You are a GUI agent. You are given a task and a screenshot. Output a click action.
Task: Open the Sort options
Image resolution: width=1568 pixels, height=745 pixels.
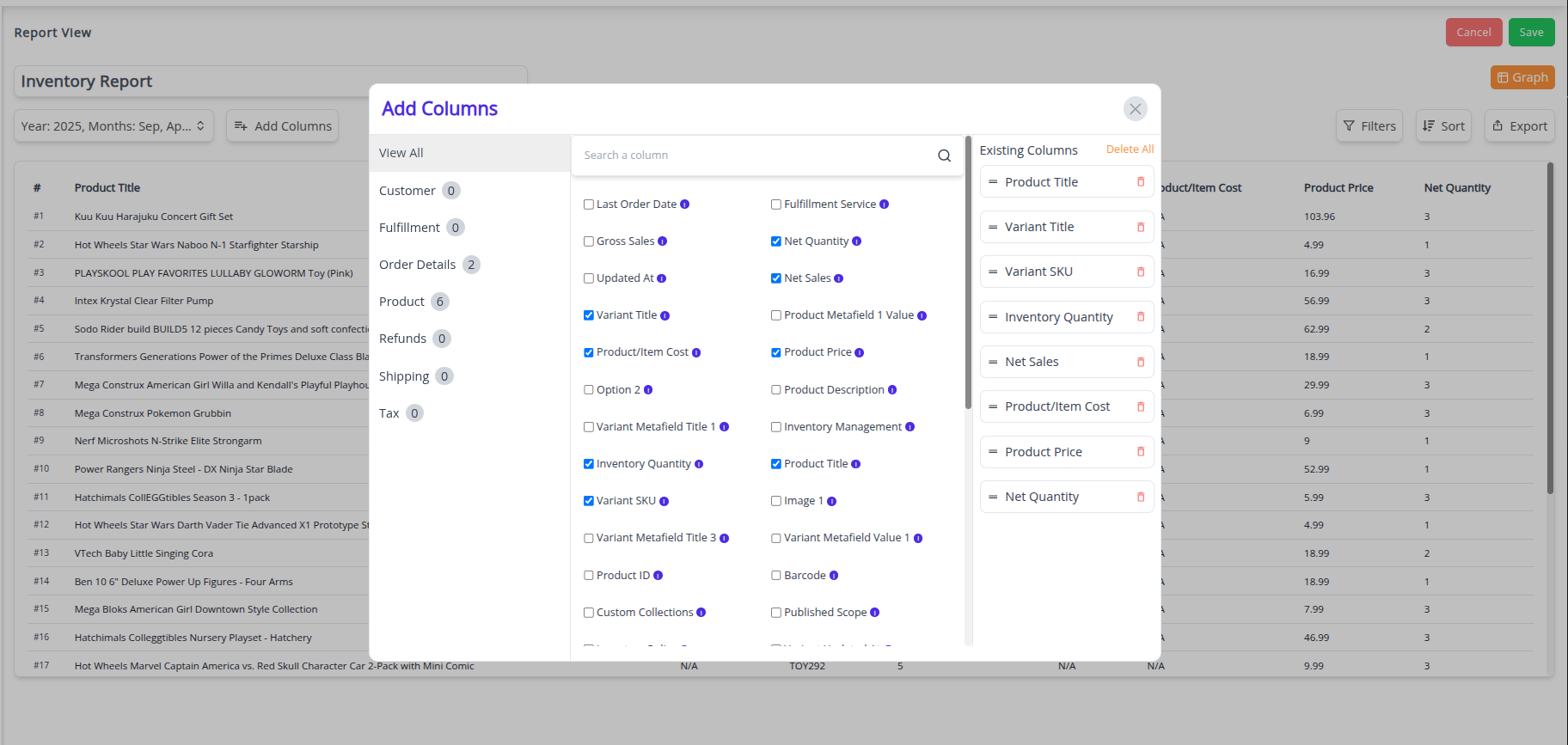click(1443, 126)
